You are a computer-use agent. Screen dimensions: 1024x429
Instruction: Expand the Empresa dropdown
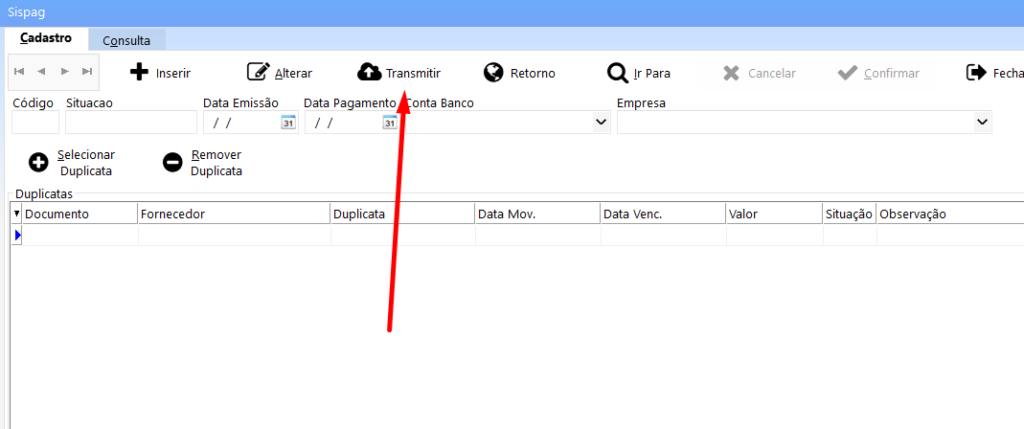coord(981,122)
